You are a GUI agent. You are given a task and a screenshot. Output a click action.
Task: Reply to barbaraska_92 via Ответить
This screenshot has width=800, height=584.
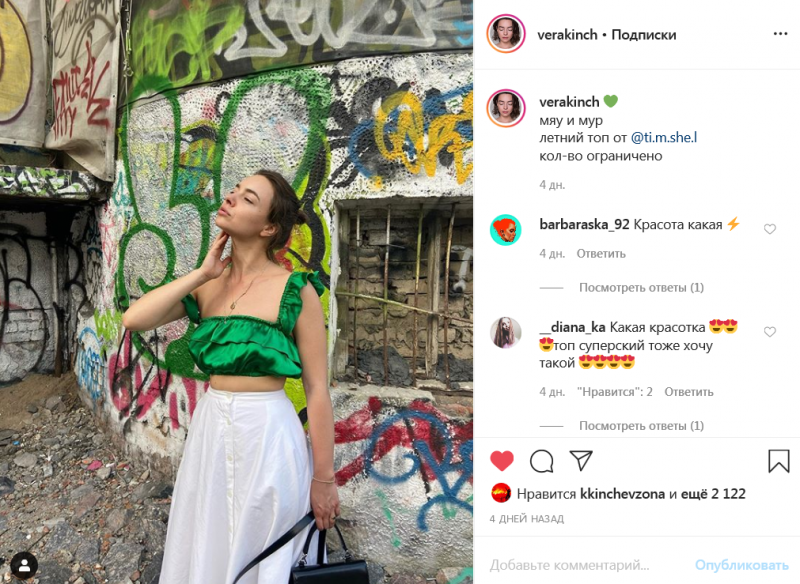(x=601, y=253)
